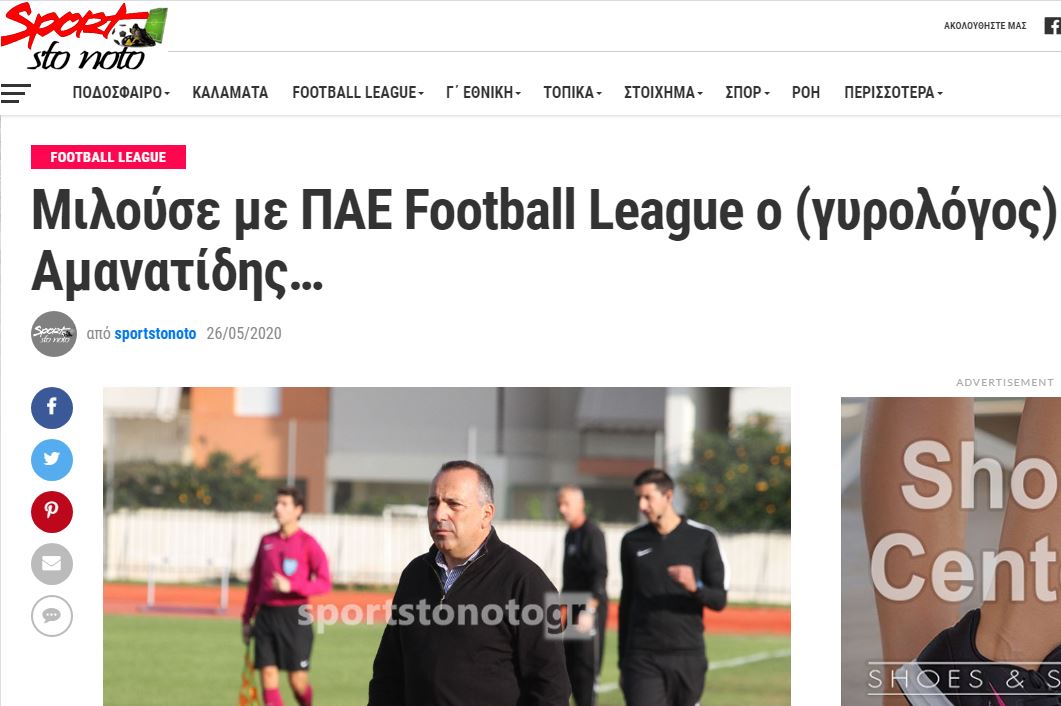Share article on Twitter

(x=52, y=460)
